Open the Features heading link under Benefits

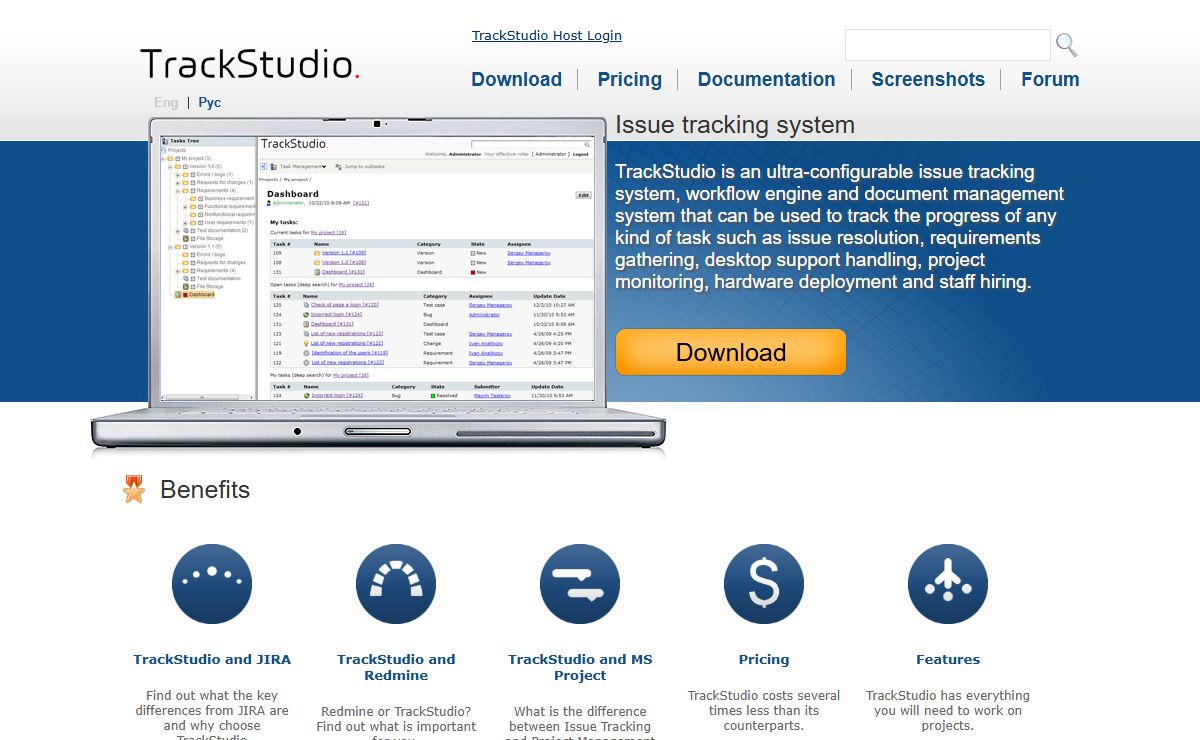point(948,659)
